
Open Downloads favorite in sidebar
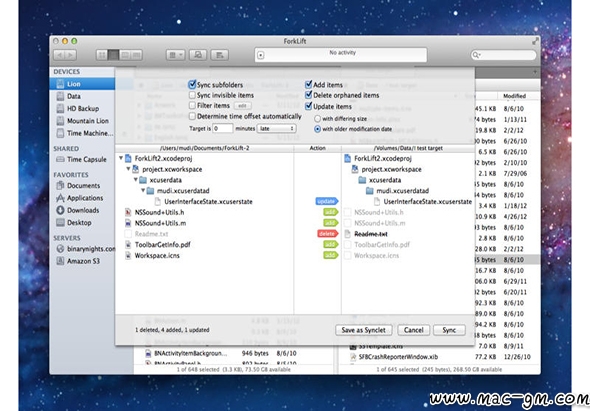click(82, 210)
